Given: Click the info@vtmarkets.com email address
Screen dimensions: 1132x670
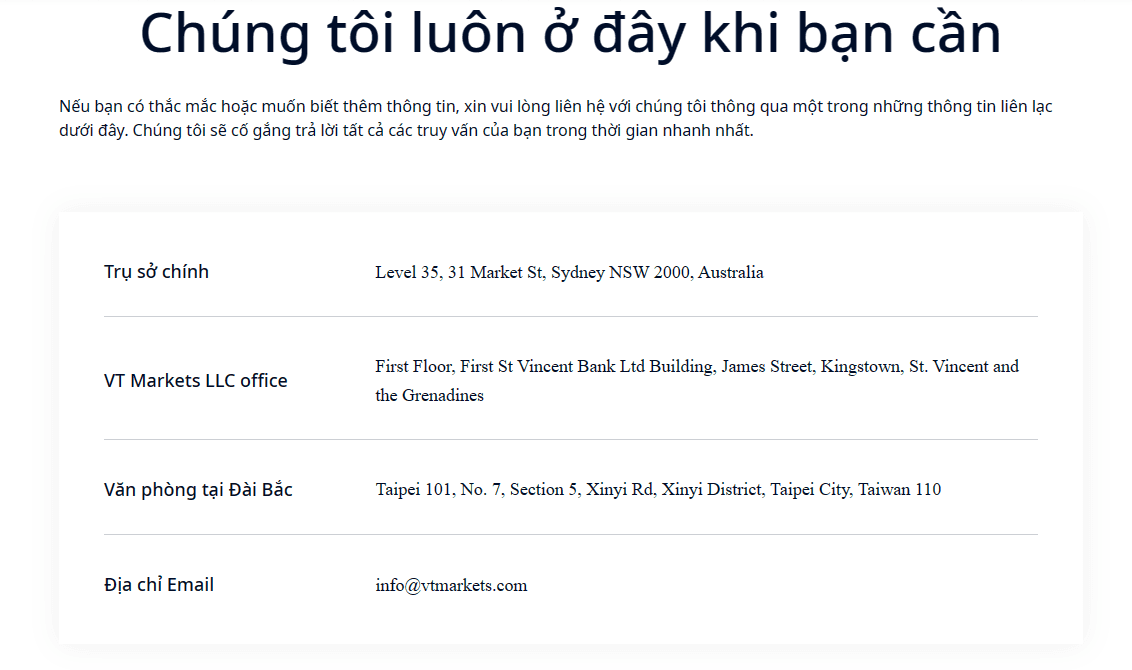Looking at the screenshot, I should [451, 586].
